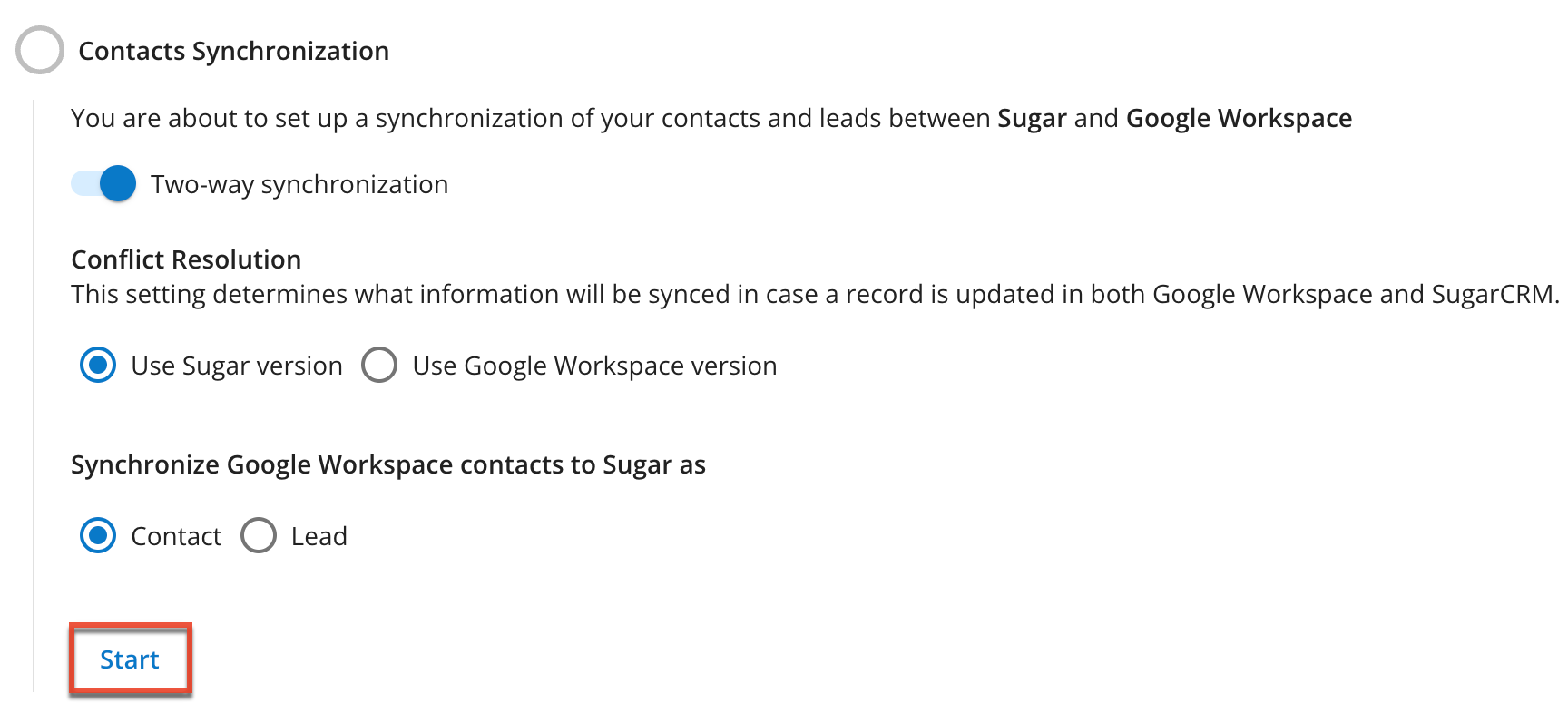Switch conflict resolution to Google Workspace version
Viewport: 1568px width, 713px height.
coord(379,365)
